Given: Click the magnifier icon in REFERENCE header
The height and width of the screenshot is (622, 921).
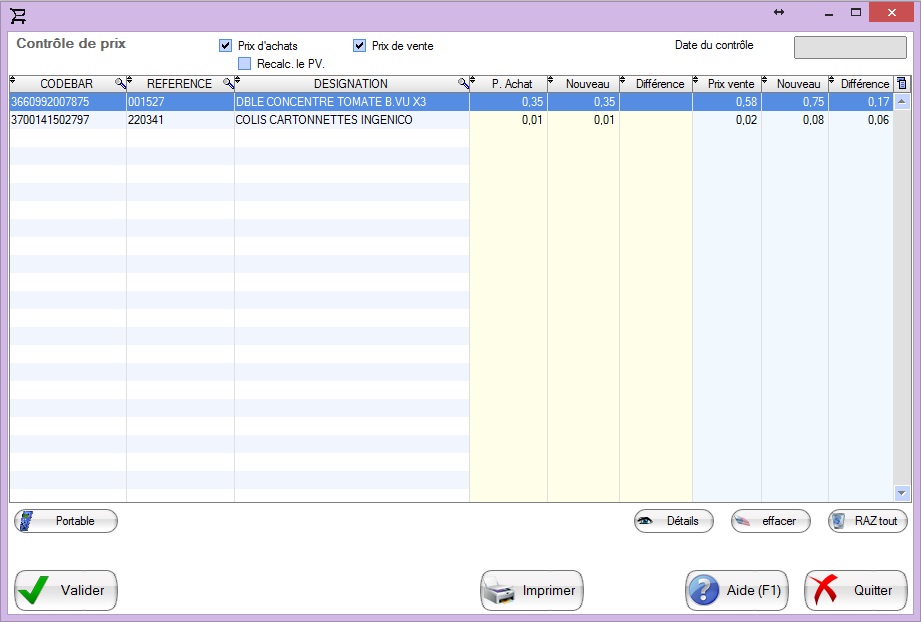Looking at the screenshot, I should click(228, 83).
